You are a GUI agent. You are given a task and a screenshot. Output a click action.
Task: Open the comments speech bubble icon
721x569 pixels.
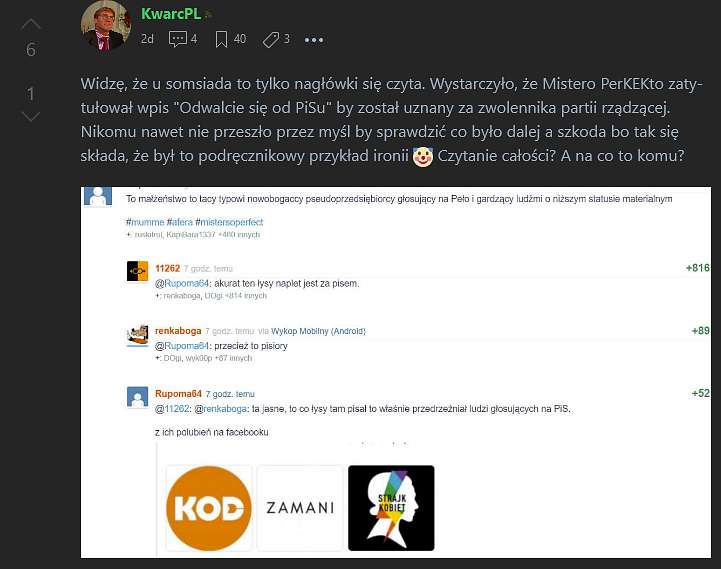(x=177, y=39)
